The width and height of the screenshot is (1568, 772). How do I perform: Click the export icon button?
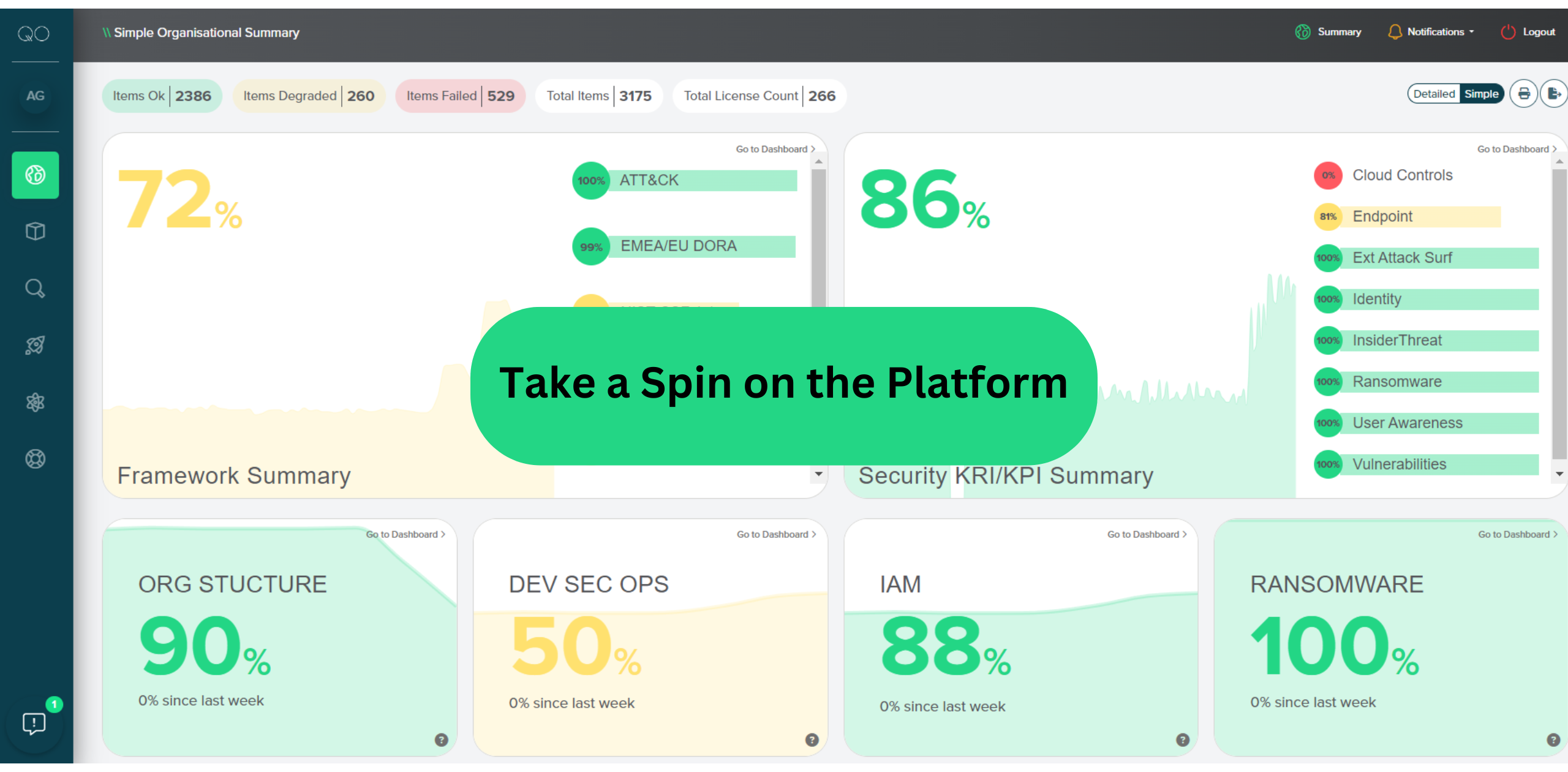point(1554,94)
